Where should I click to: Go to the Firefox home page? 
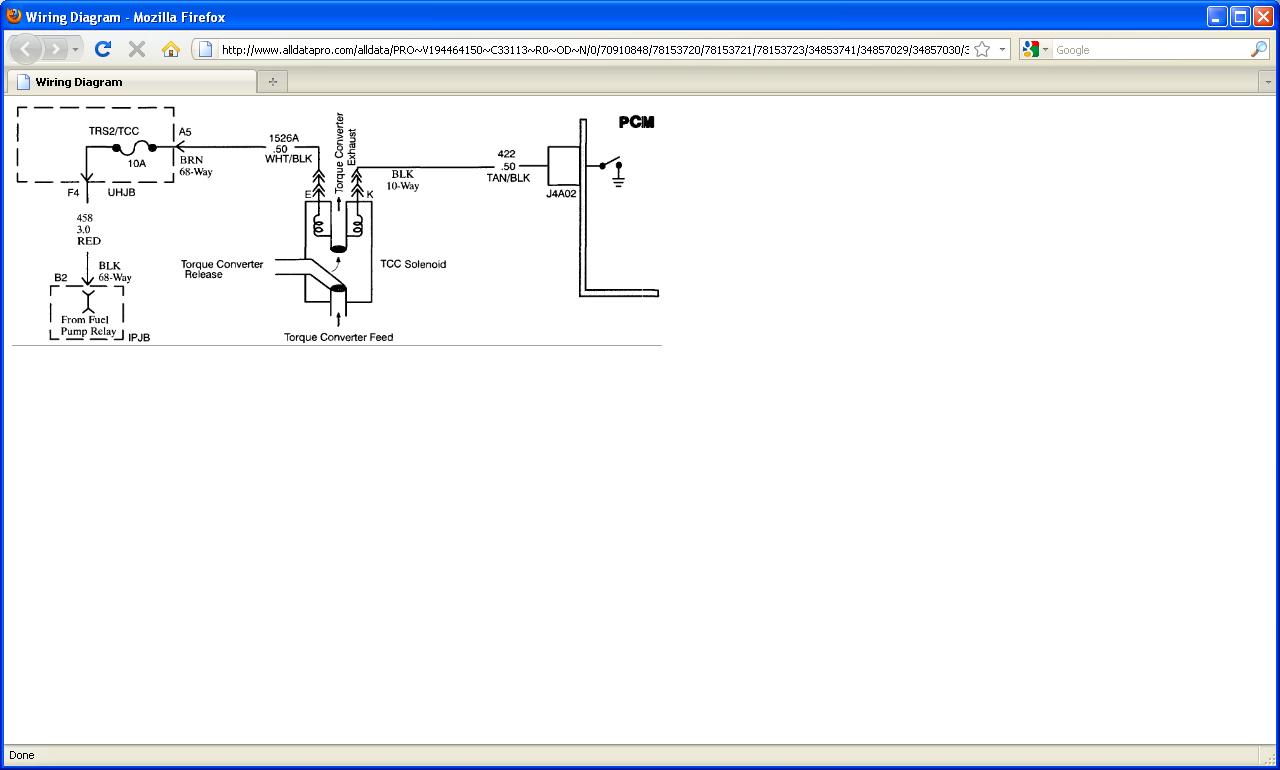pyautogui.click(x=171, y=49)
